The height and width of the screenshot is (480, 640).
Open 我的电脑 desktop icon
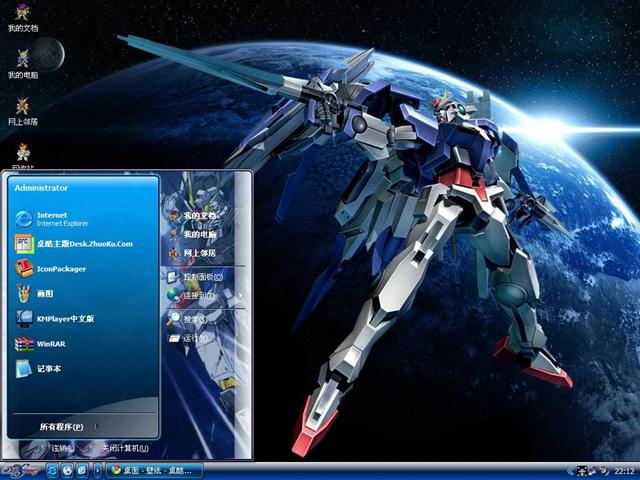pyautogui.click(x=22, y=64)
